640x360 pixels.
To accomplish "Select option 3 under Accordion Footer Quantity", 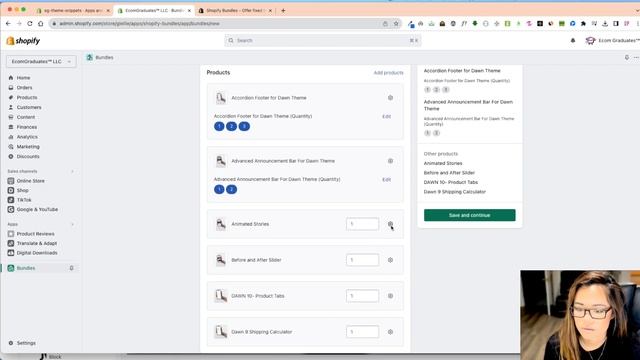I will click(244, 126).
